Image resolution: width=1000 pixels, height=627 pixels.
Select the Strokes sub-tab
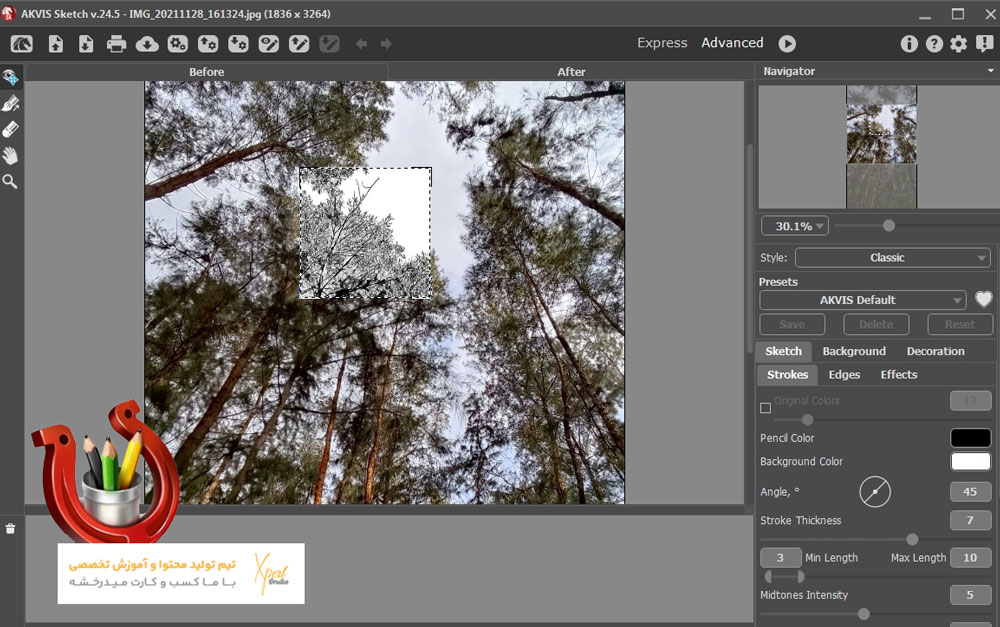coord(788,375)
